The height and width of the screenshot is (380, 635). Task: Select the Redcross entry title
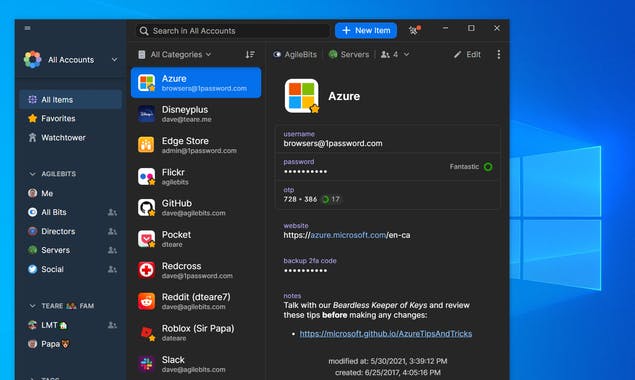[x=181, y=266]
